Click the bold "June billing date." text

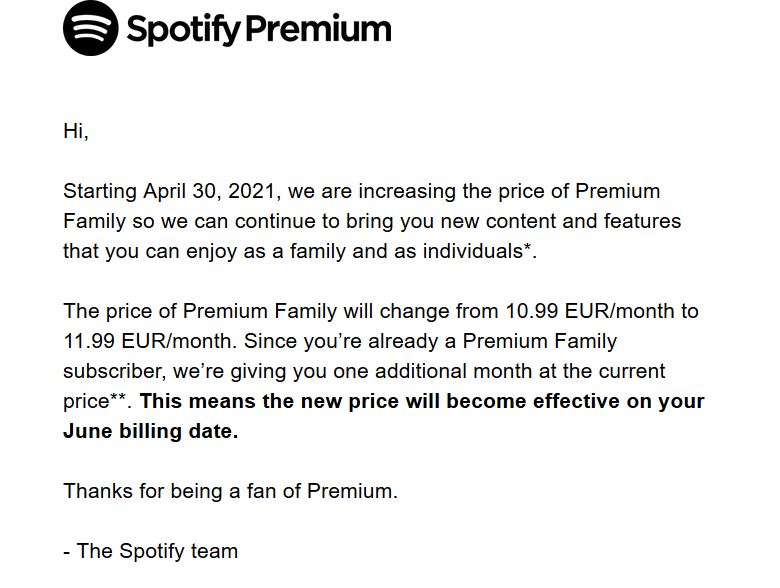[151, 431]
